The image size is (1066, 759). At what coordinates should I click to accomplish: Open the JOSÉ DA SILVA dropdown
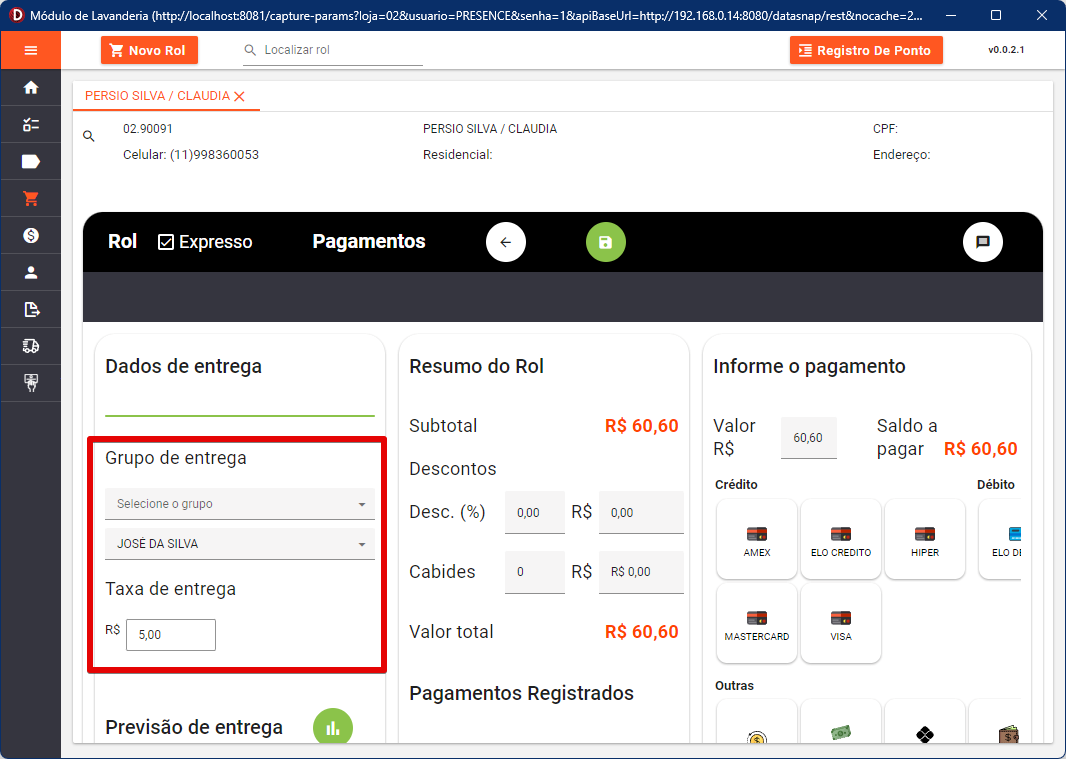(x=240, y=543)
